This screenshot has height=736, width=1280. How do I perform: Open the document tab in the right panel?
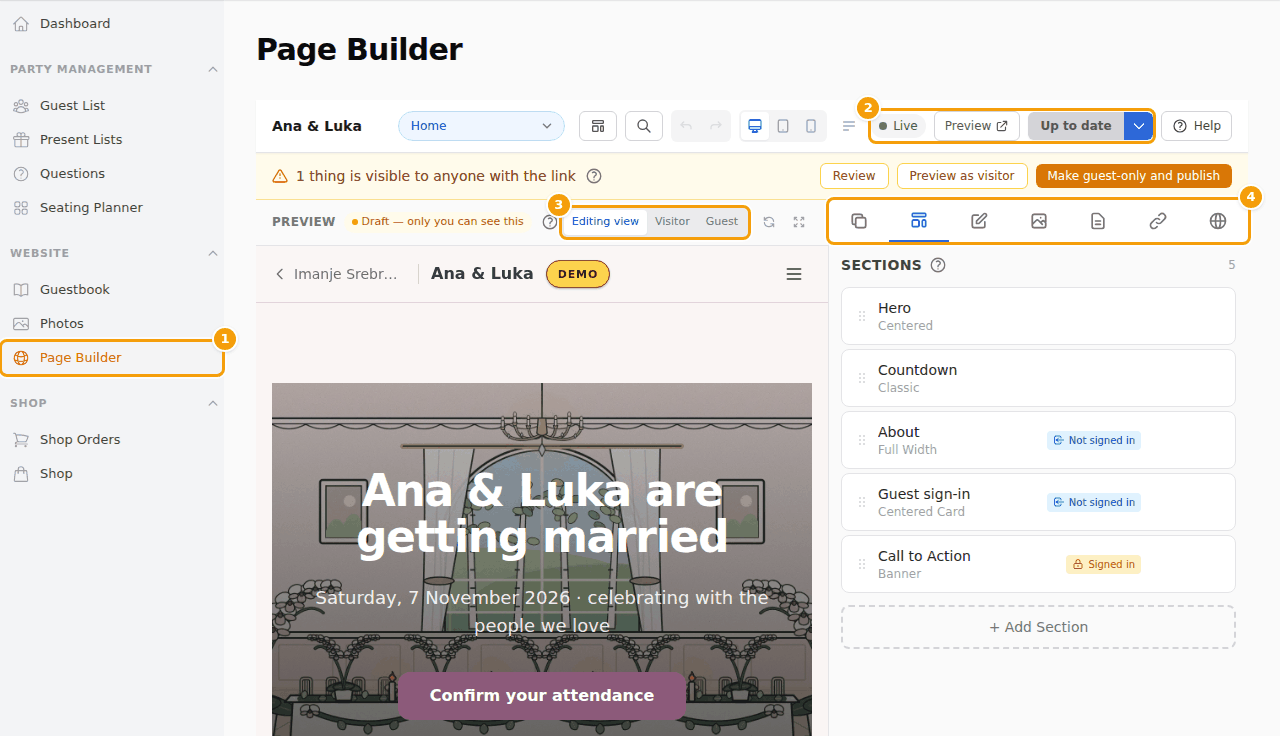[x=1098, y=221]
